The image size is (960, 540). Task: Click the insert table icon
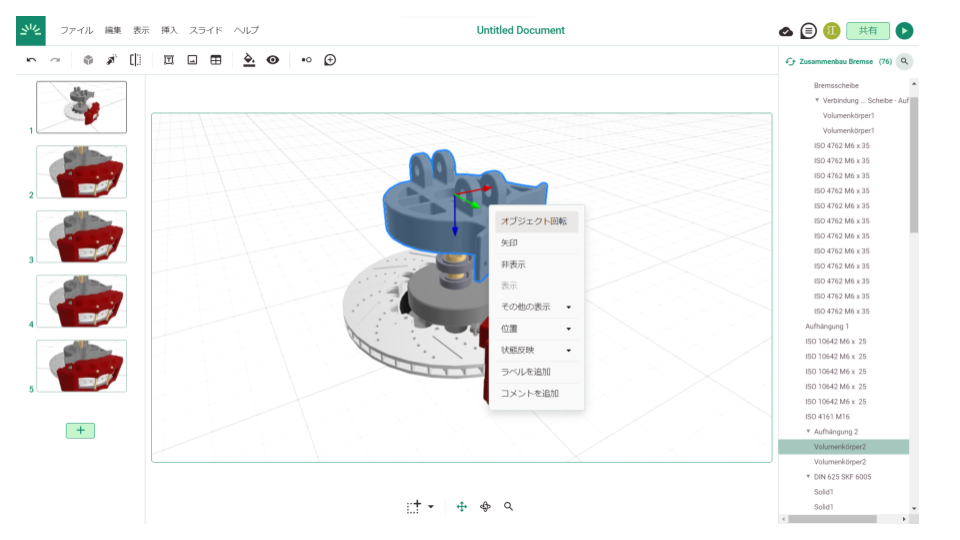(215, 61)
